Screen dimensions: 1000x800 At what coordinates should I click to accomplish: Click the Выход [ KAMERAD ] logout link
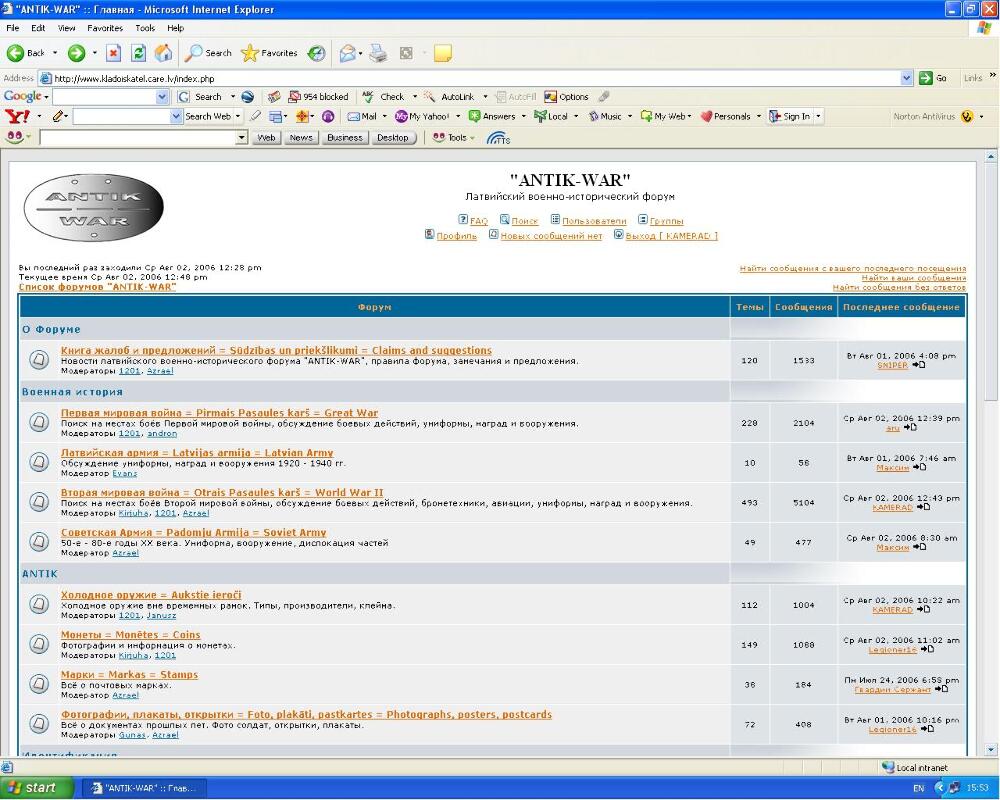tap(672, 236)
